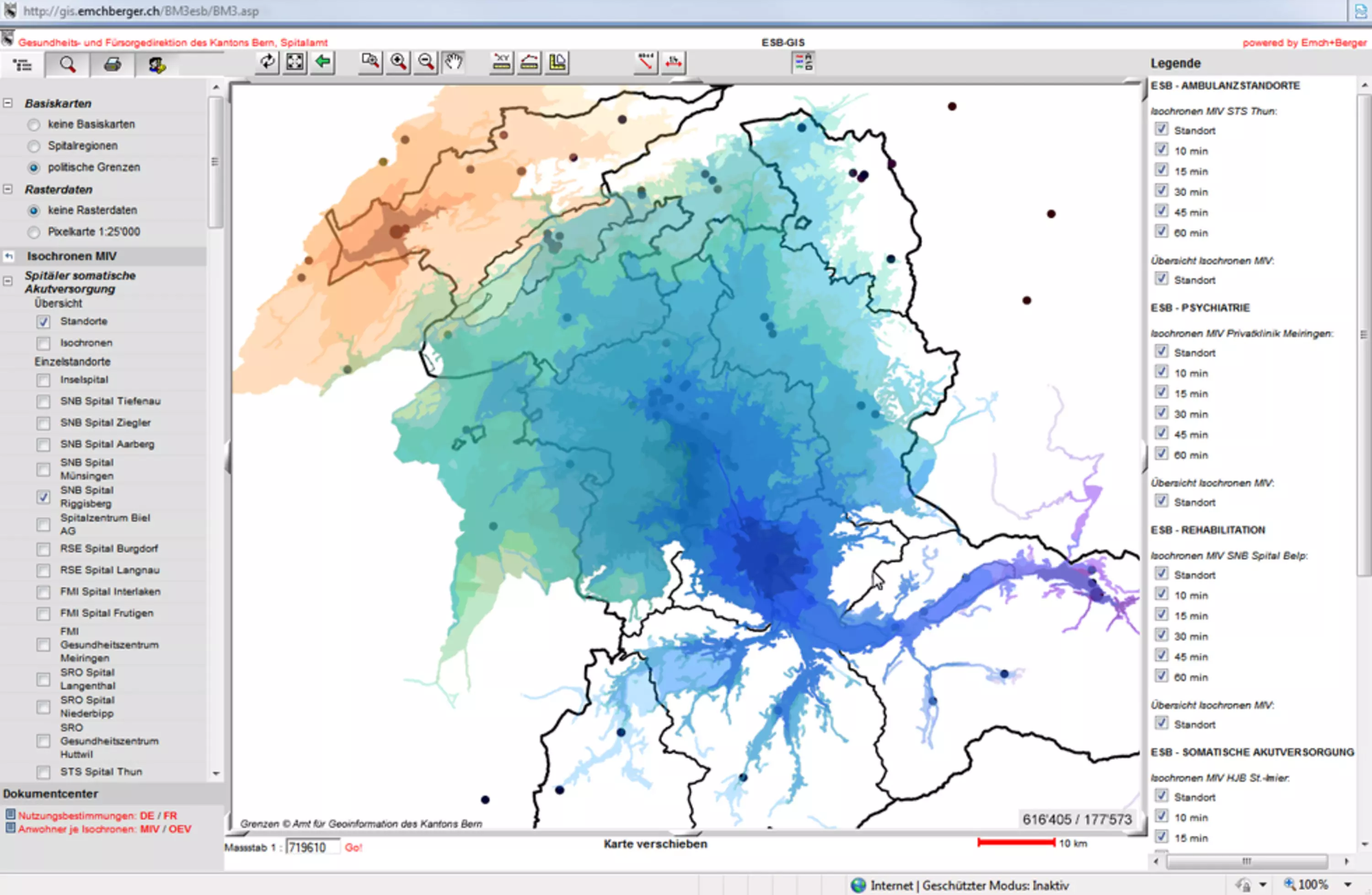
Task: Click the red Go! link
Action: tap(354, 847)
